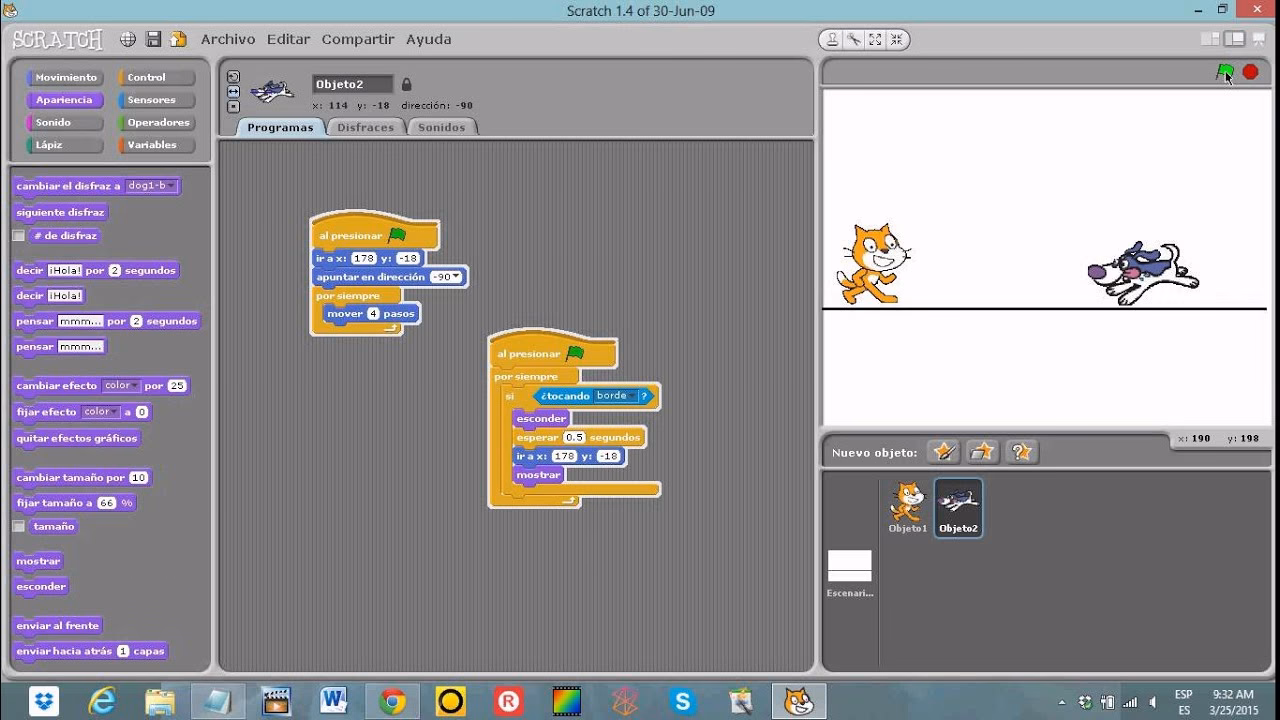Viewport: 1280px width, 720px height.
Task: Open 'borde' dropdown in ¿tocando? block
Action: [615, 396]
